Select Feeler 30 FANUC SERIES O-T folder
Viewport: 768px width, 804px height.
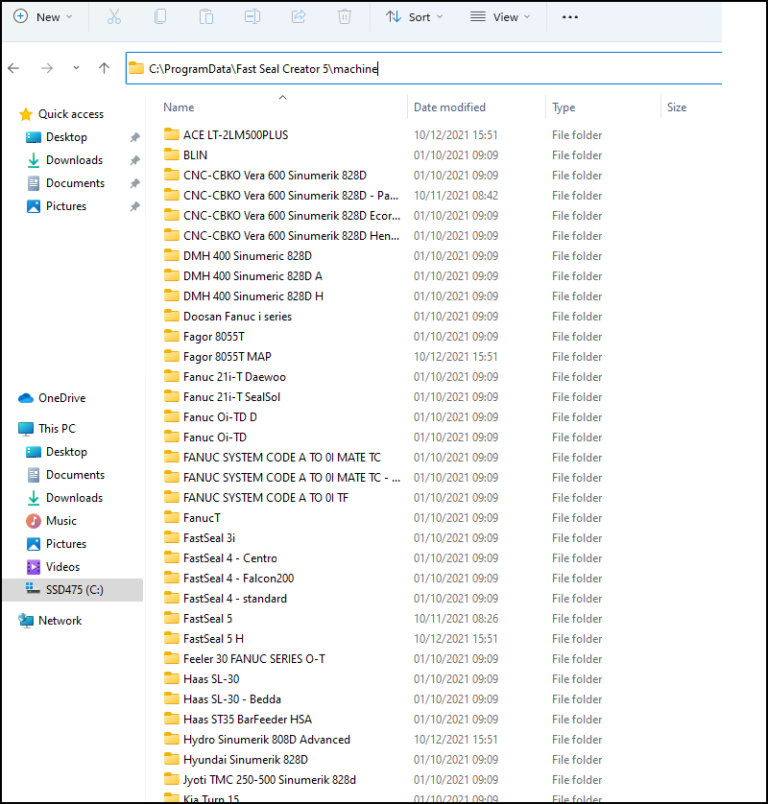click(x=254, y=659)
